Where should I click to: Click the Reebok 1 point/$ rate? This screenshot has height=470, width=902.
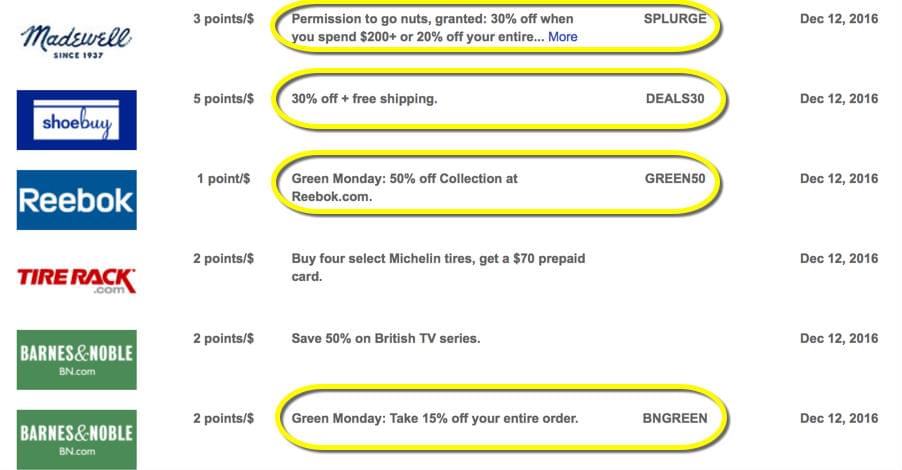(223, 179)
